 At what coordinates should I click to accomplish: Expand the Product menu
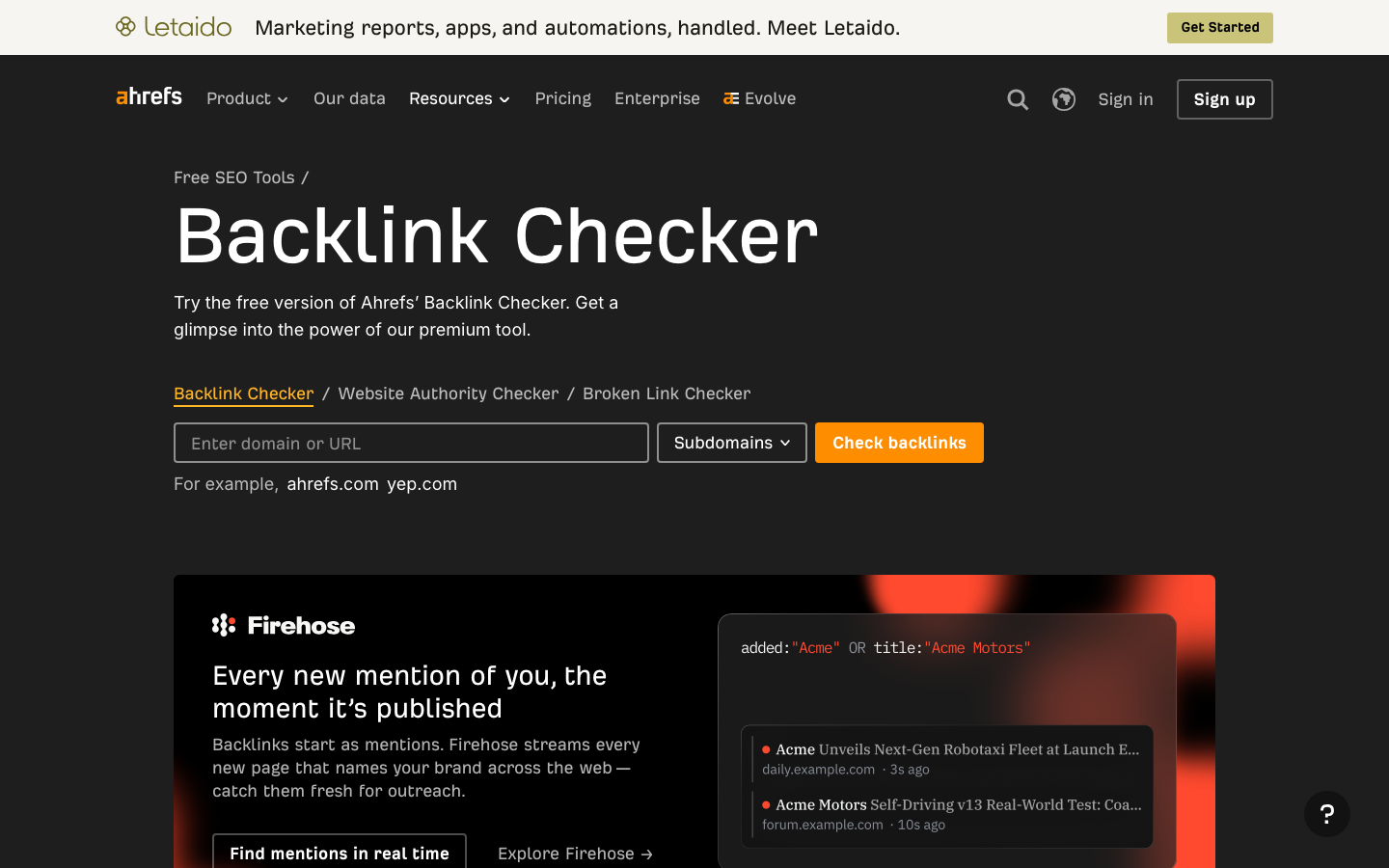[247, 98]
